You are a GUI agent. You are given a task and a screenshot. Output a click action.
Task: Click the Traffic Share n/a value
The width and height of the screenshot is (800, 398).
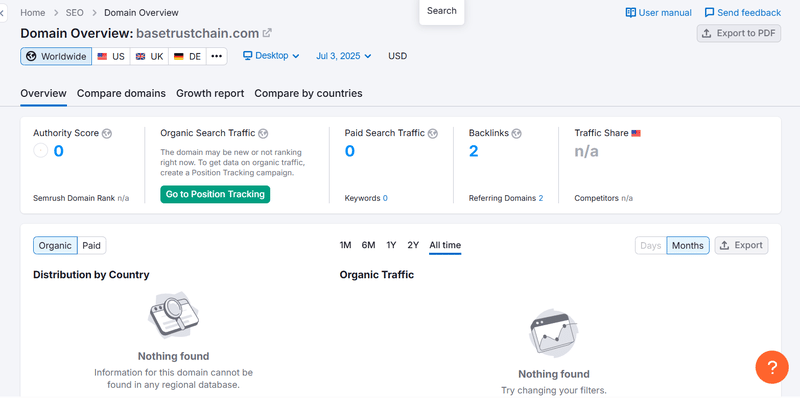(x=587, y=151)
